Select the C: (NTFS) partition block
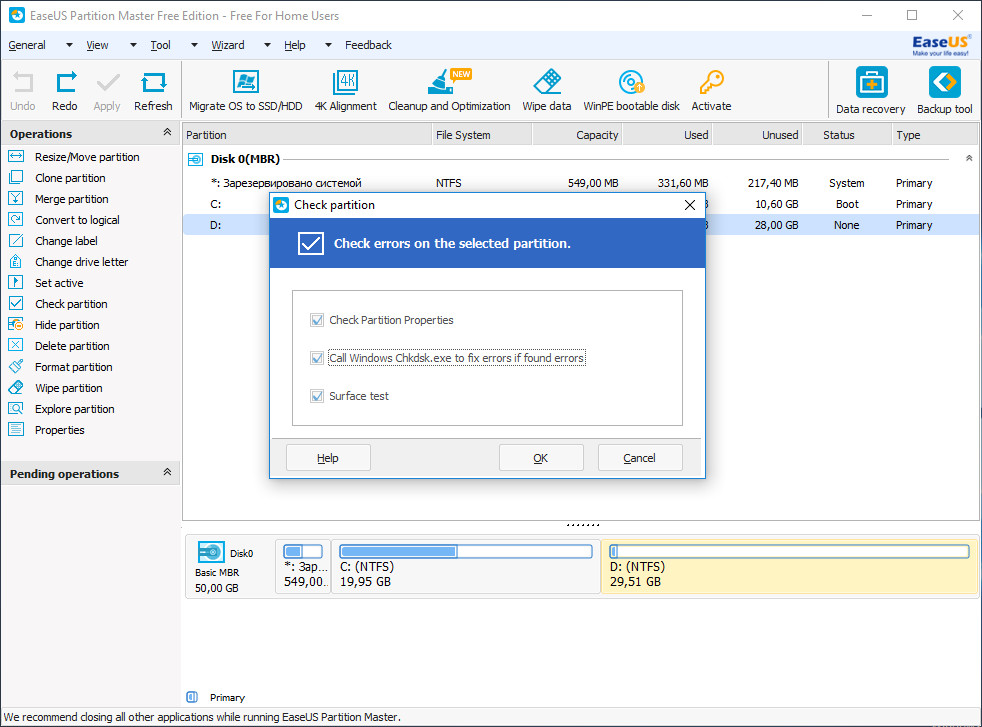Image resolution: width=982 pixels, height=727 pixels. click(465, 567)
